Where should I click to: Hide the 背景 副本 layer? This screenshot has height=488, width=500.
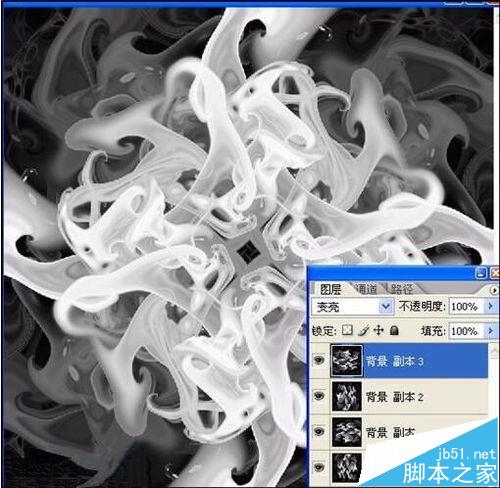click(319, 432)
